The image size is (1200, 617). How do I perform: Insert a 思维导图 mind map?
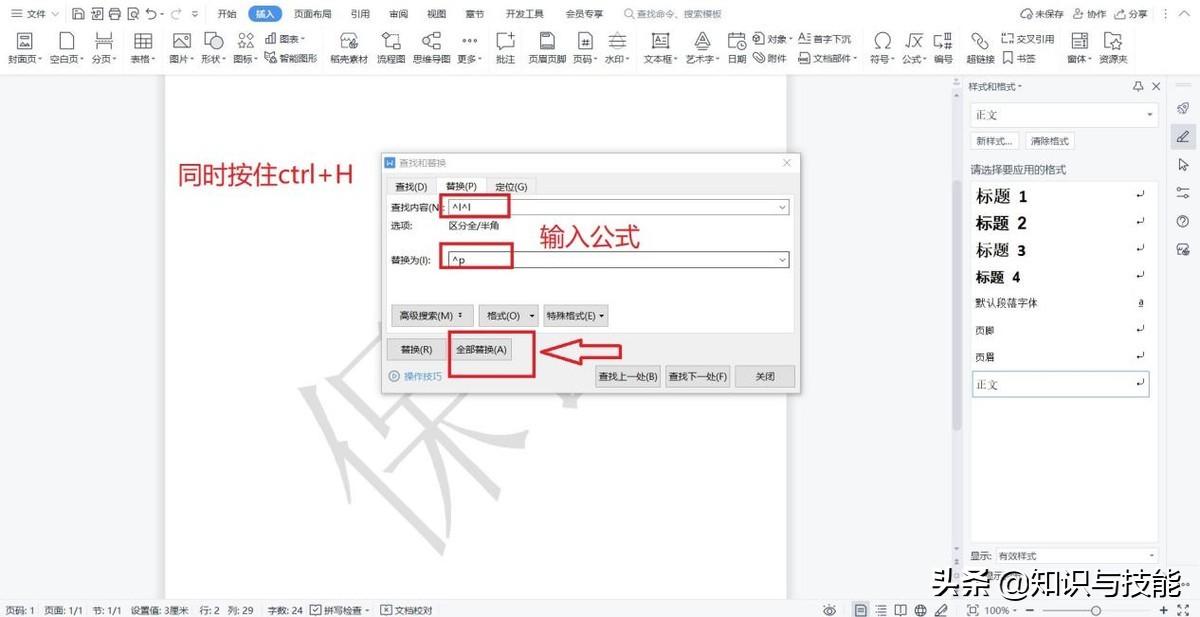pos(430,45)
